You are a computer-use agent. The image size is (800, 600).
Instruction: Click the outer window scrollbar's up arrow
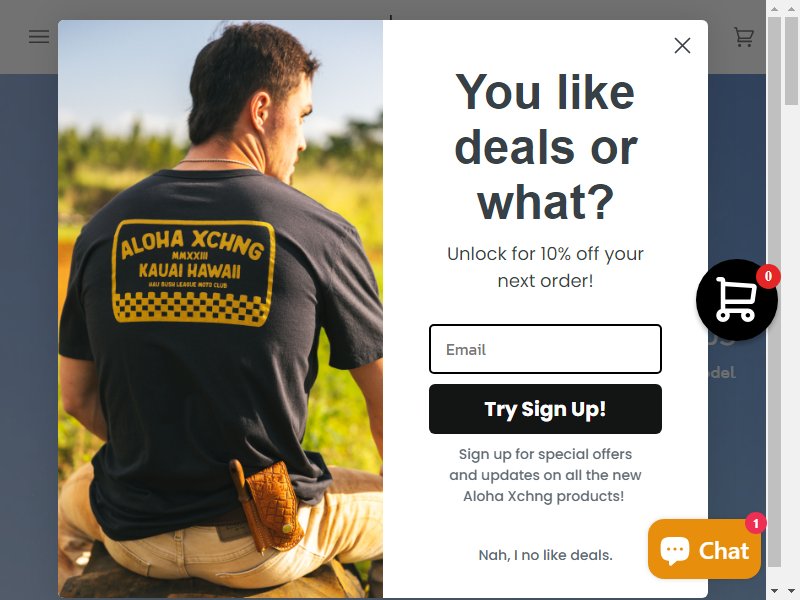(x=792, y=9)
